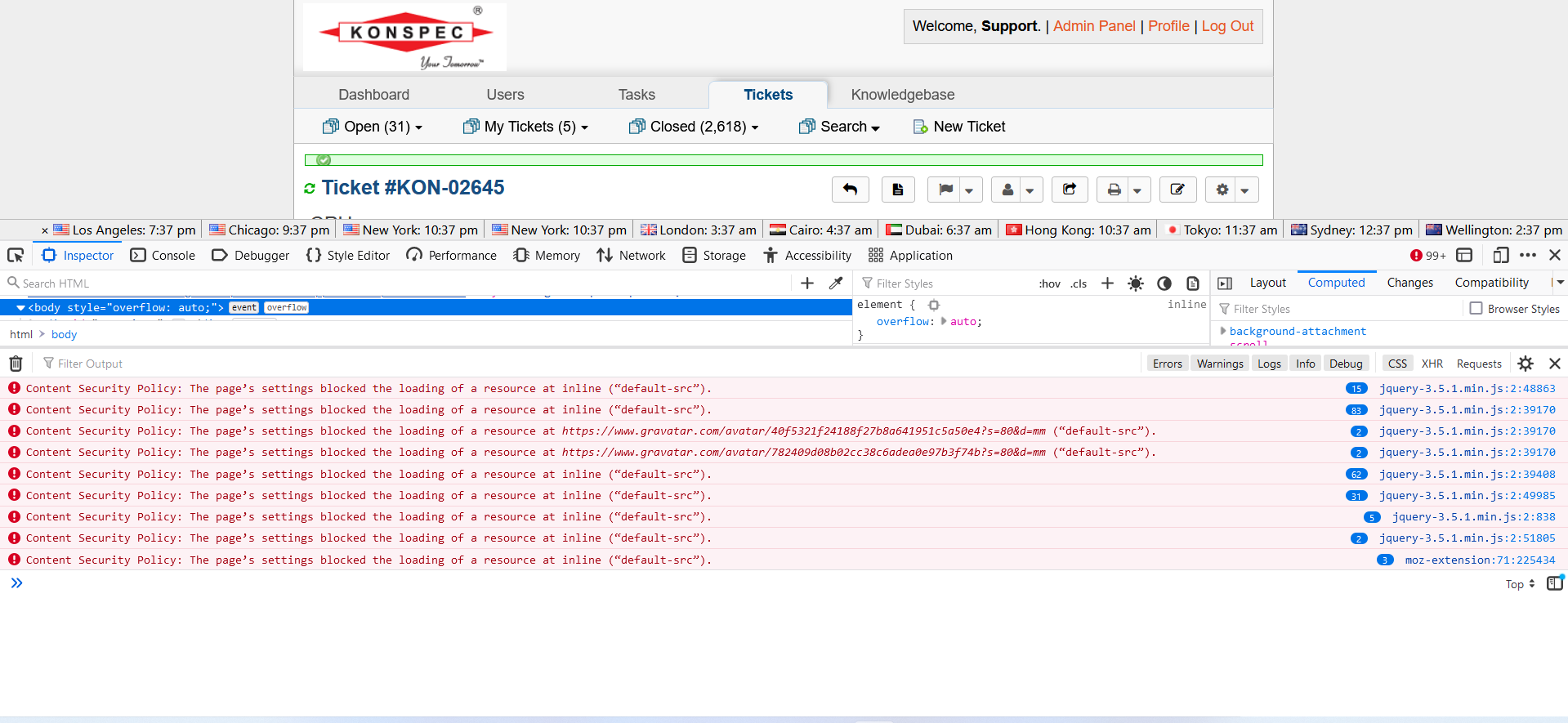The height and width of the screenshot is (723, 1568).
Task: Expand the background-attachment computed property
Action: (1223, 331)
